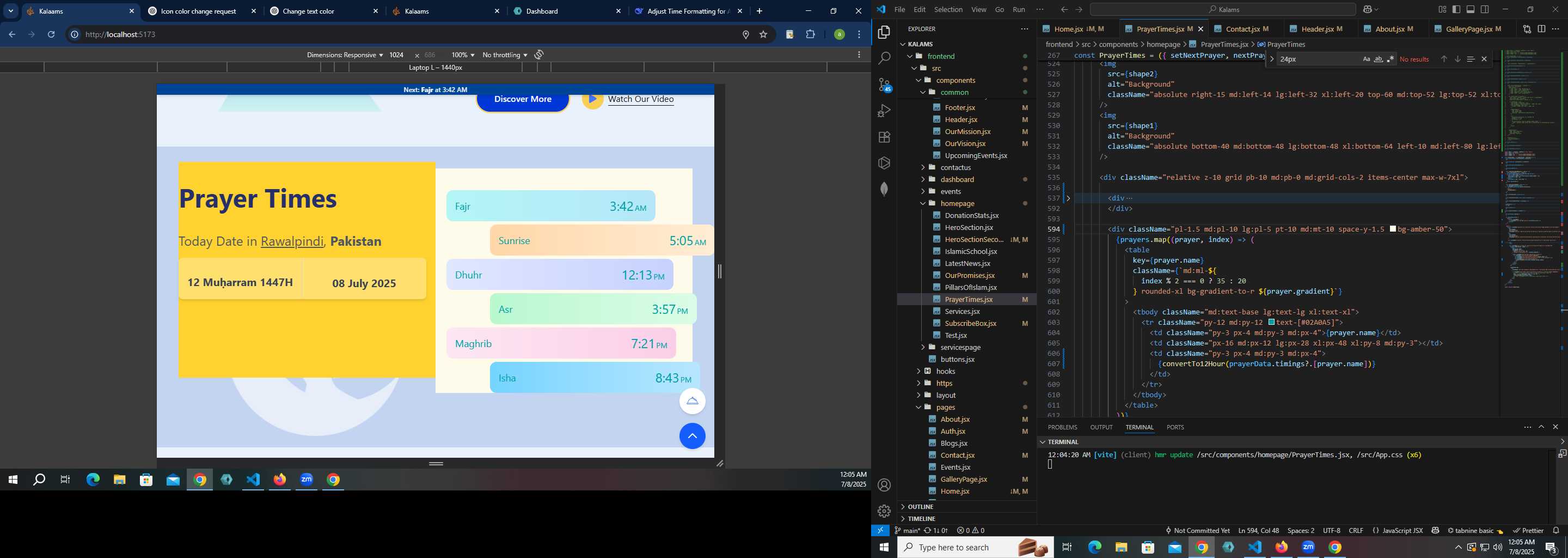Open the Extensions view in activity bar
1568x558 pixels.
[x=884, y=137]
